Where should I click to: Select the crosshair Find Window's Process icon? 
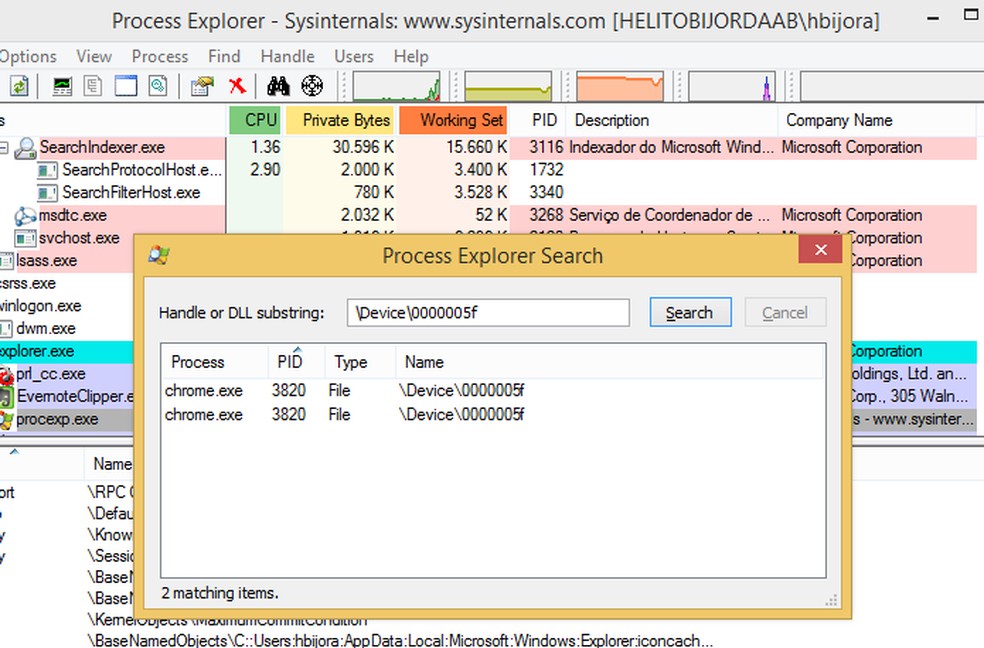[x=312, y=87]
